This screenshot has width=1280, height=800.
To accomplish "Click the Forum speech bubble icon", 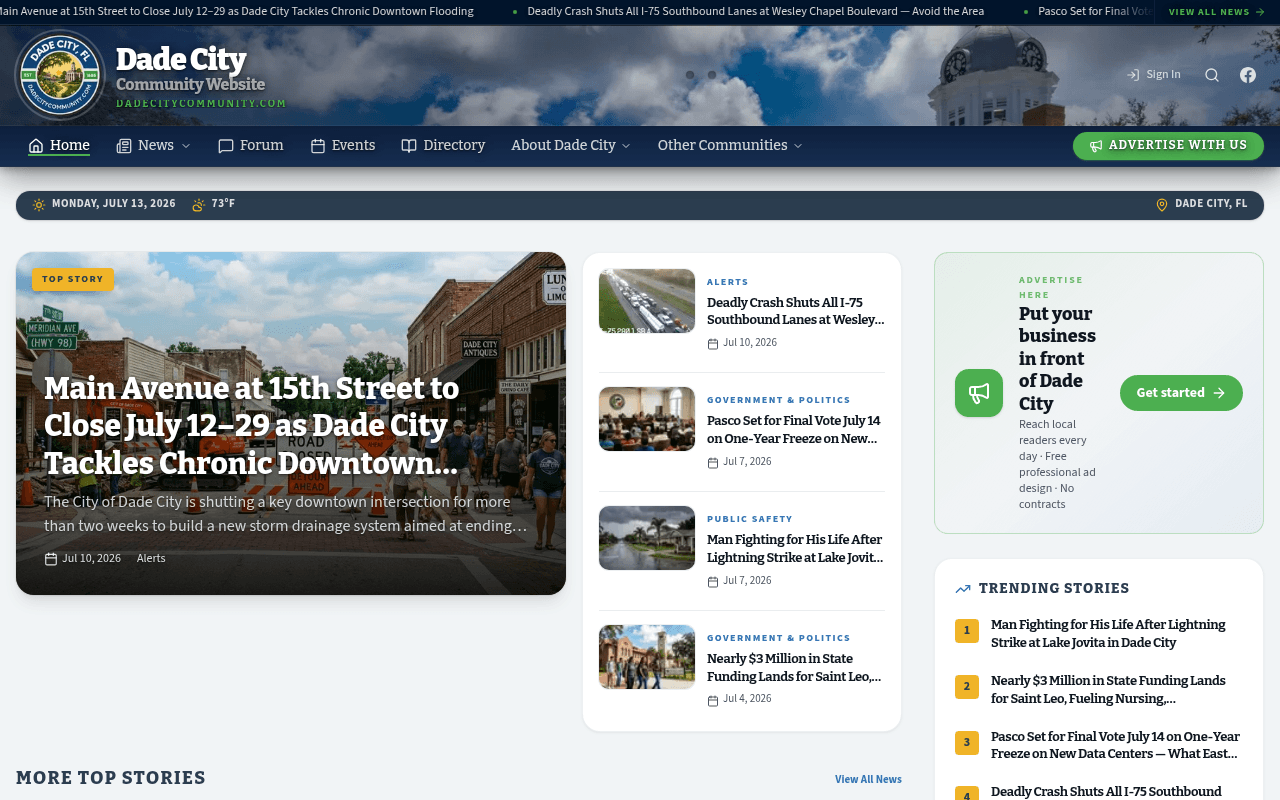I will coord(226,146).
